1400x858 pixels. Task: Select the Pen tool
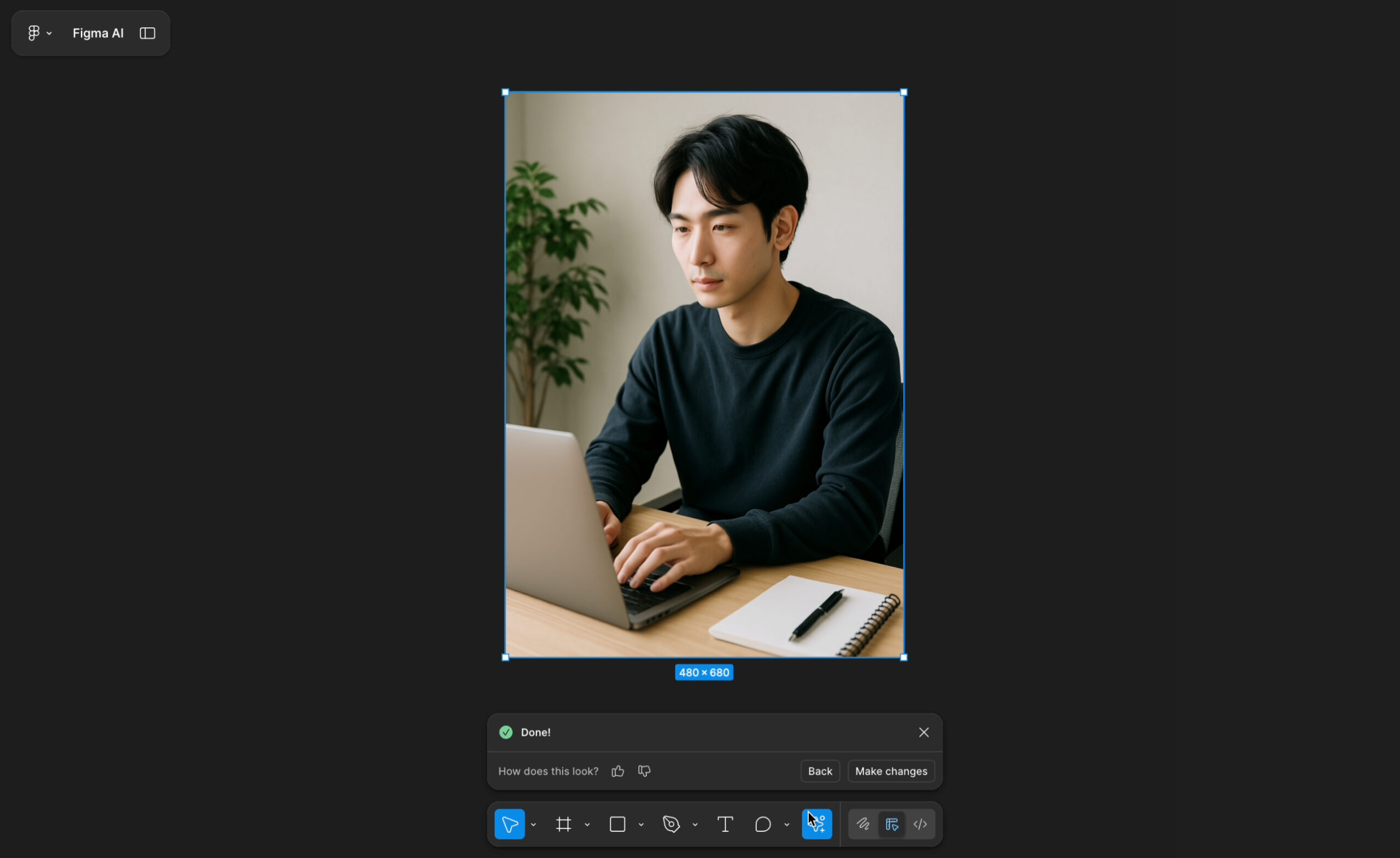(x=672, y=824)
